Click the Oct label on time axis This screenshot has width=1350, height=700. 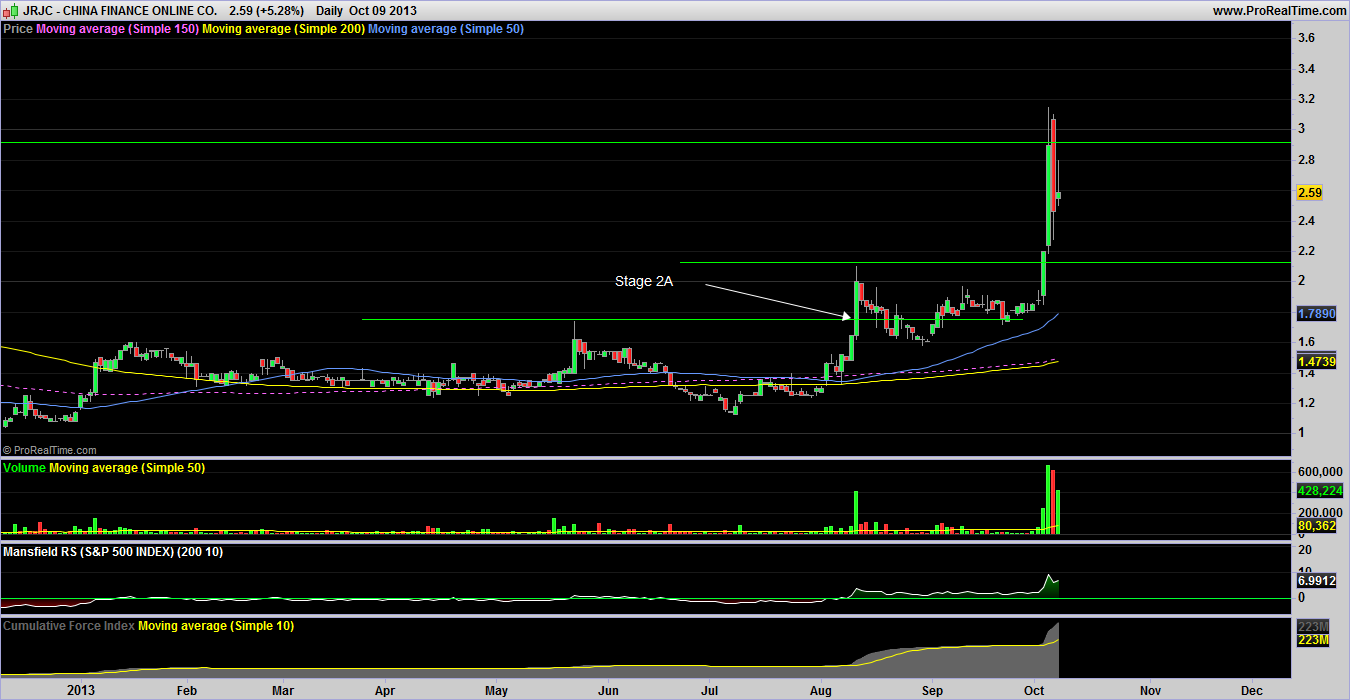click(x=1035, y=690)
